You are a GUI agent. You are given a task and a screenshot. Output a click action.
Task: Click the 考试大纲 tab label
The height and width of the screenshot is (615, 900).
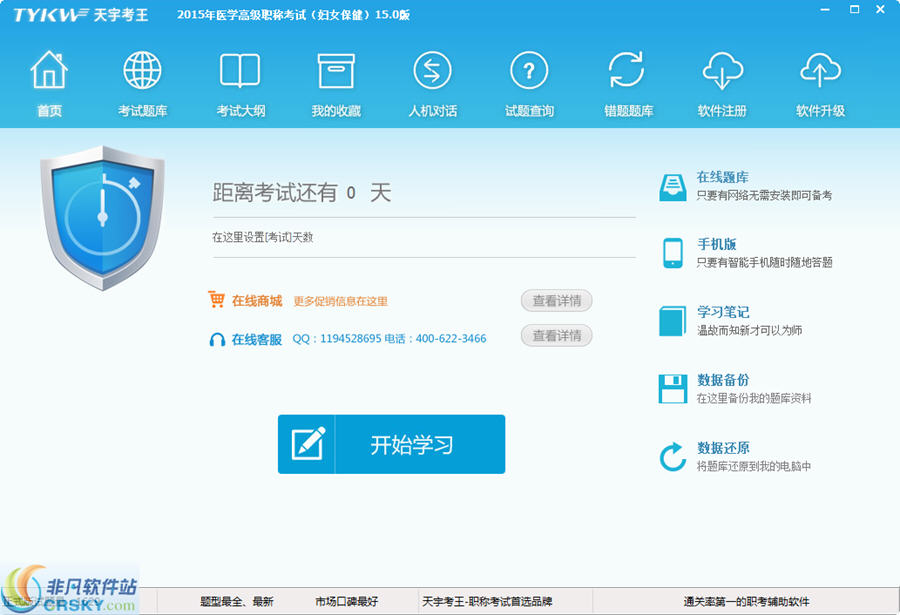[240, 111]
